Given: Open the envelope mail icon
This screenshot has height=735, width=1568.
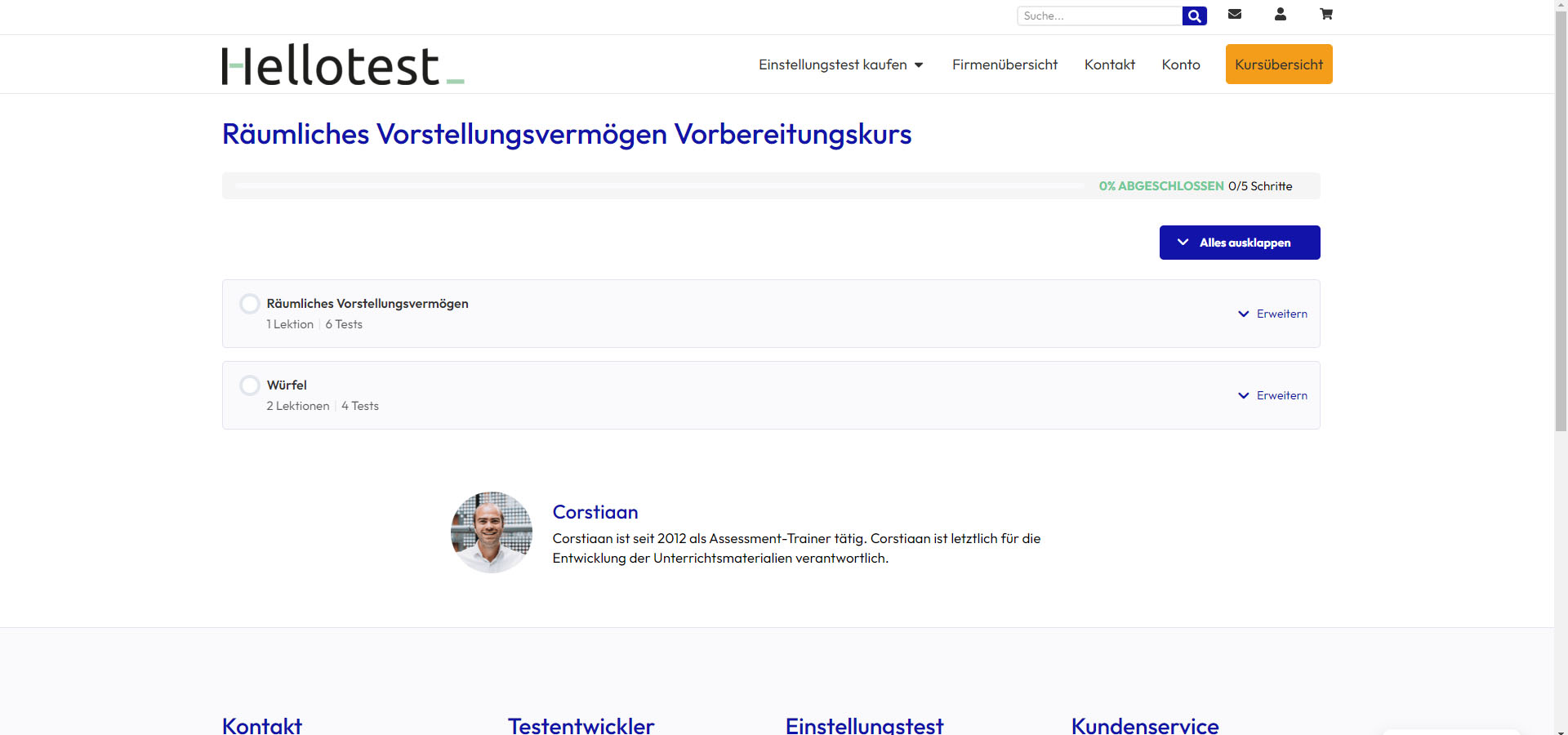Looking at the screenshot, I should [x=1235, y=14].
